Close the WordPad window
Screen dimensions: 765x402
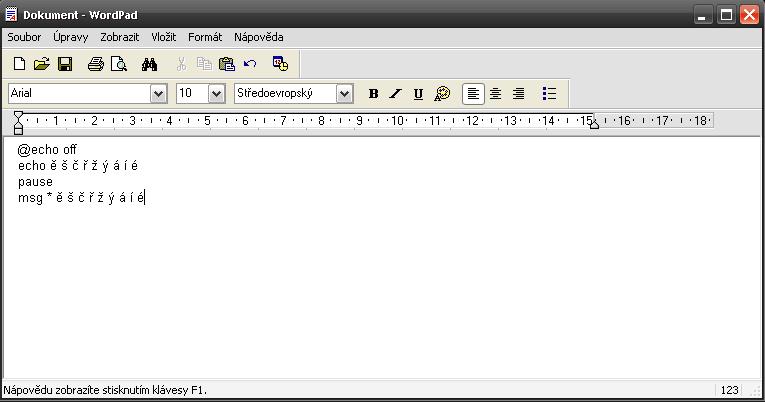[x=749, y=15]
